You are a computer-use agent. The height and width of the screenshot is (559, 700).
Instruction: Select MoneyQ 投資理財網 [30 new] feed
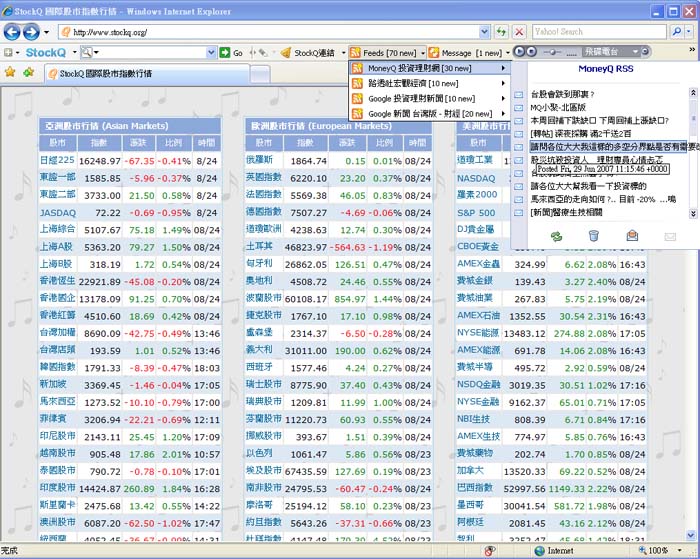[429, 68]
